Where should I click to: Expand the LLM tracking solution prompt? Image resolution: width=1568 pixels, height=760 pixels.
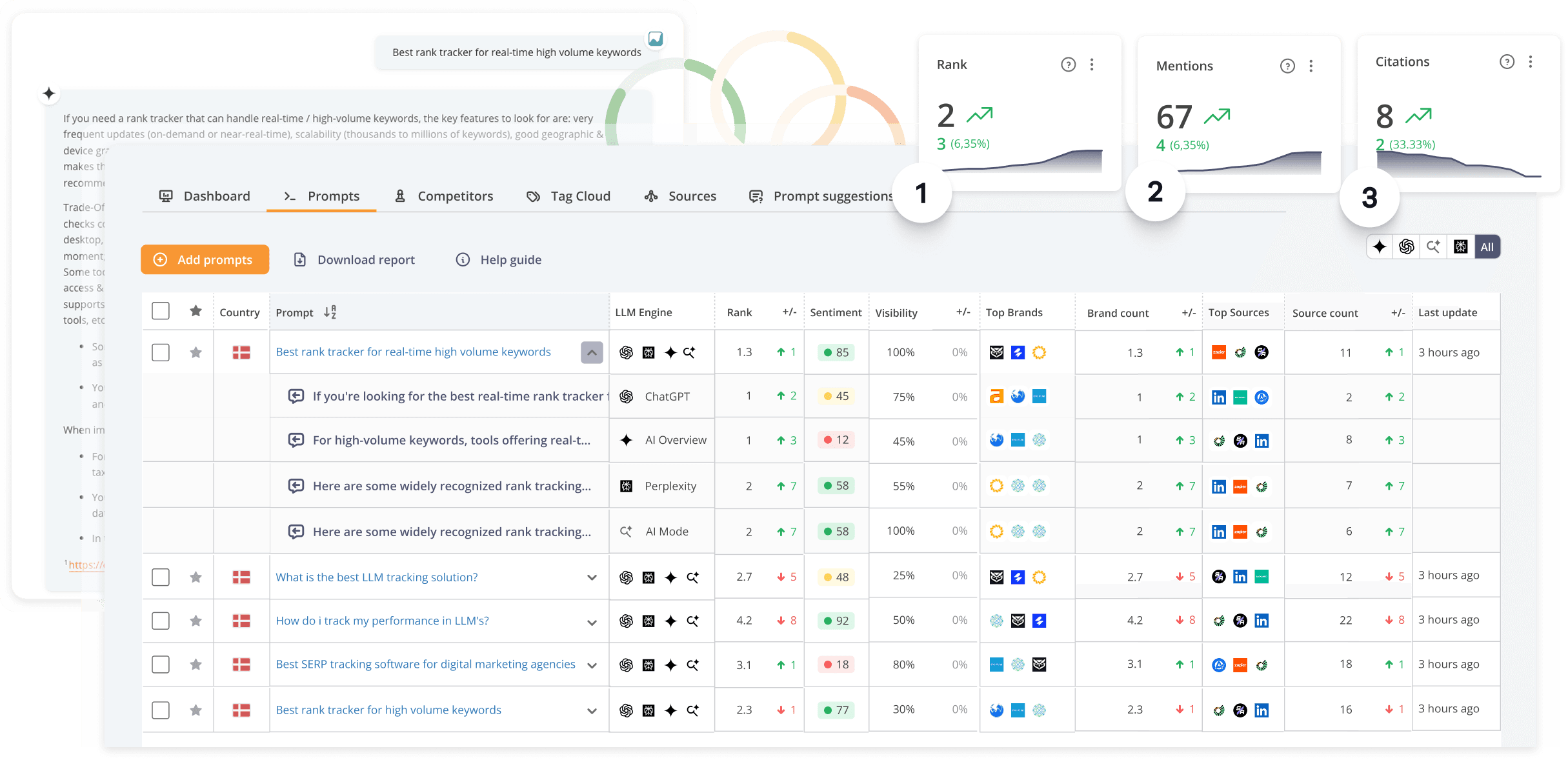tap(592, 577)
